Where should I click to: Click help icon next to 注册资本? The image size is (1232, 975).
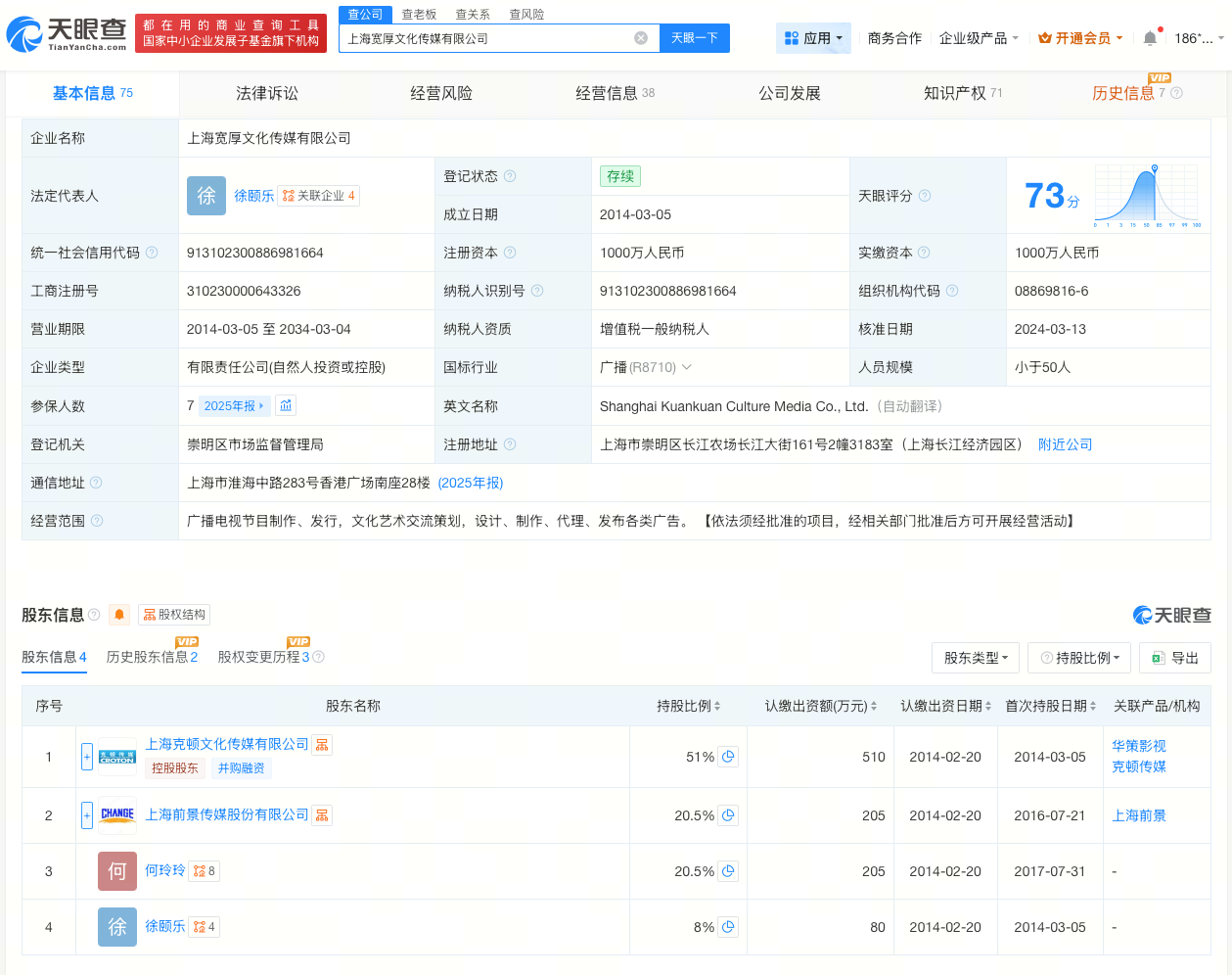510,253
